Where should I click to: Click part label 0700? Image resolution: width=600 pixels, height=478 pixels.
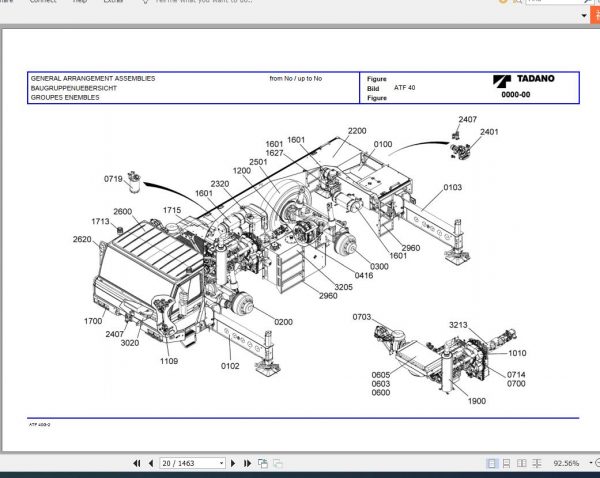tap(516, 383)
